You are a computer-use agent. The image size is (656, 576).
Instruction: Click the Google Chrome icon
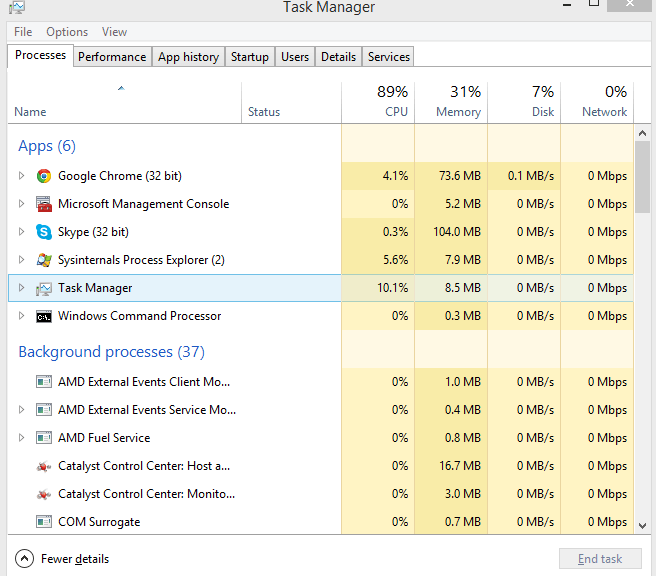coord(44,176)
